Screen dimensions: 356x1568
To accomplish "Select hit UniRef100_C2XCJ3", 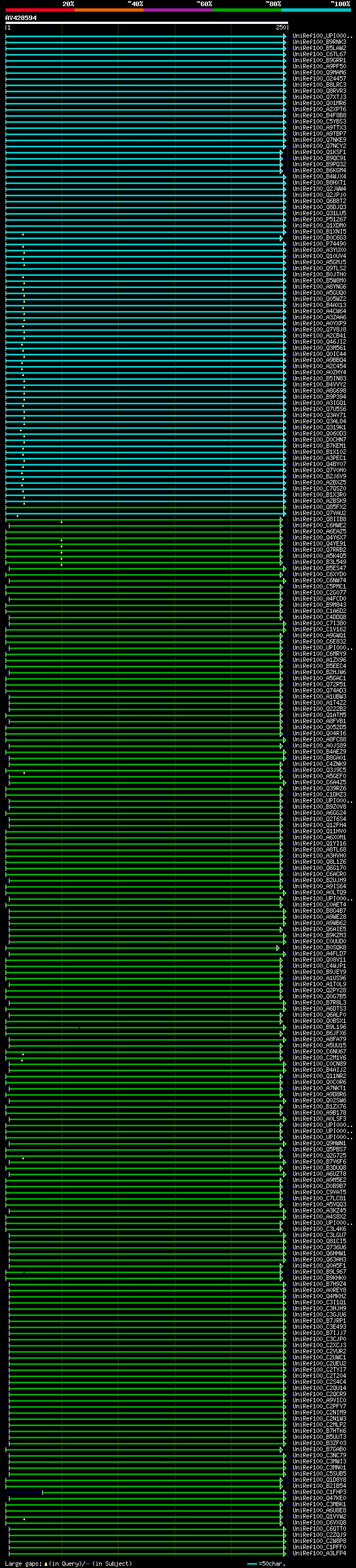I will tap(319, 1346).
